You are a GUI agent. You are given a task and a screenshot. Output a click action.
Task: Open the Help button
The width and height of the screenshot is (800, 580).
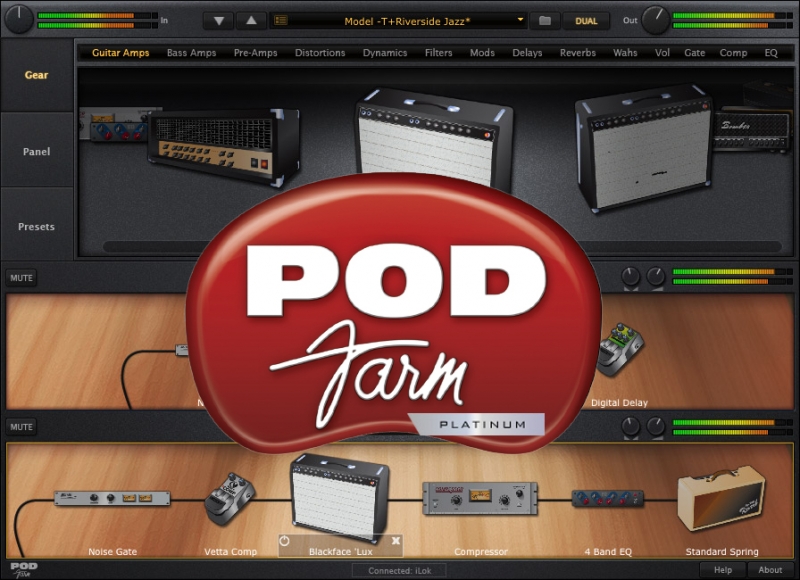click(722, 570)
